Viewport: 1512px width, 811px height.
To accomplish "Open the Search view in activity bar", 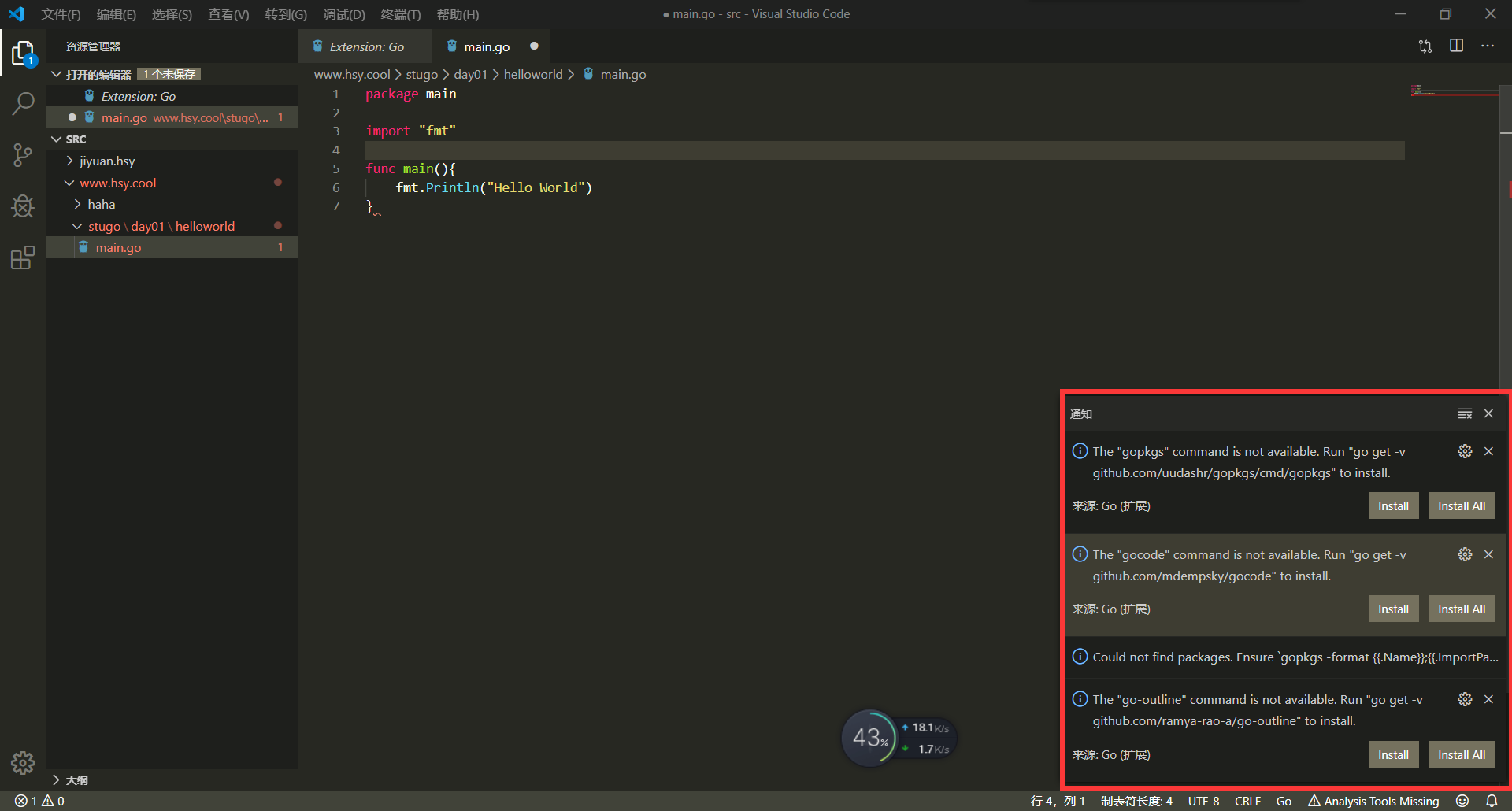I will 23,103.
